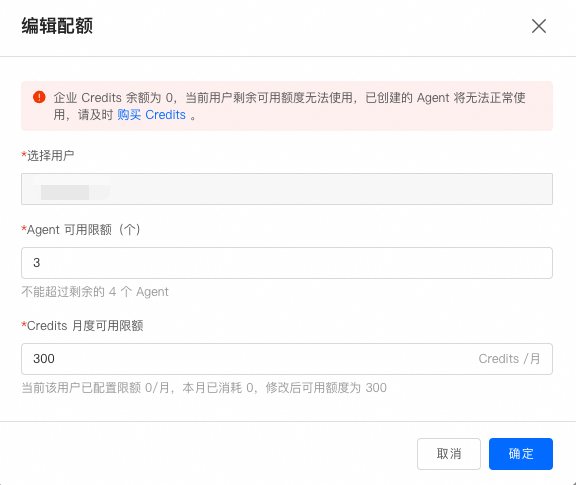Click the *选择用户 label
This screenshot has height=485, width=576.
[x=48, y=156]
